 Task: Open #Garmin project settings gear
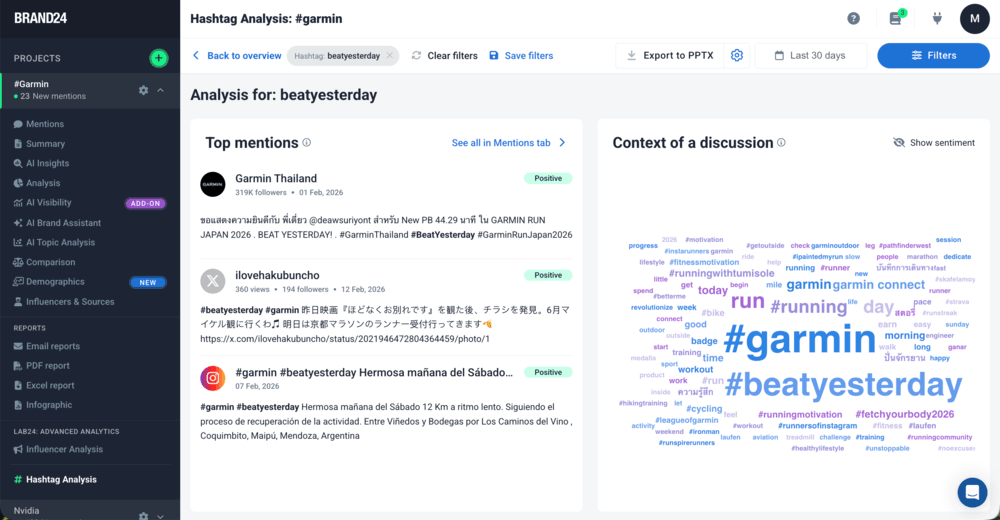point(143,90)
